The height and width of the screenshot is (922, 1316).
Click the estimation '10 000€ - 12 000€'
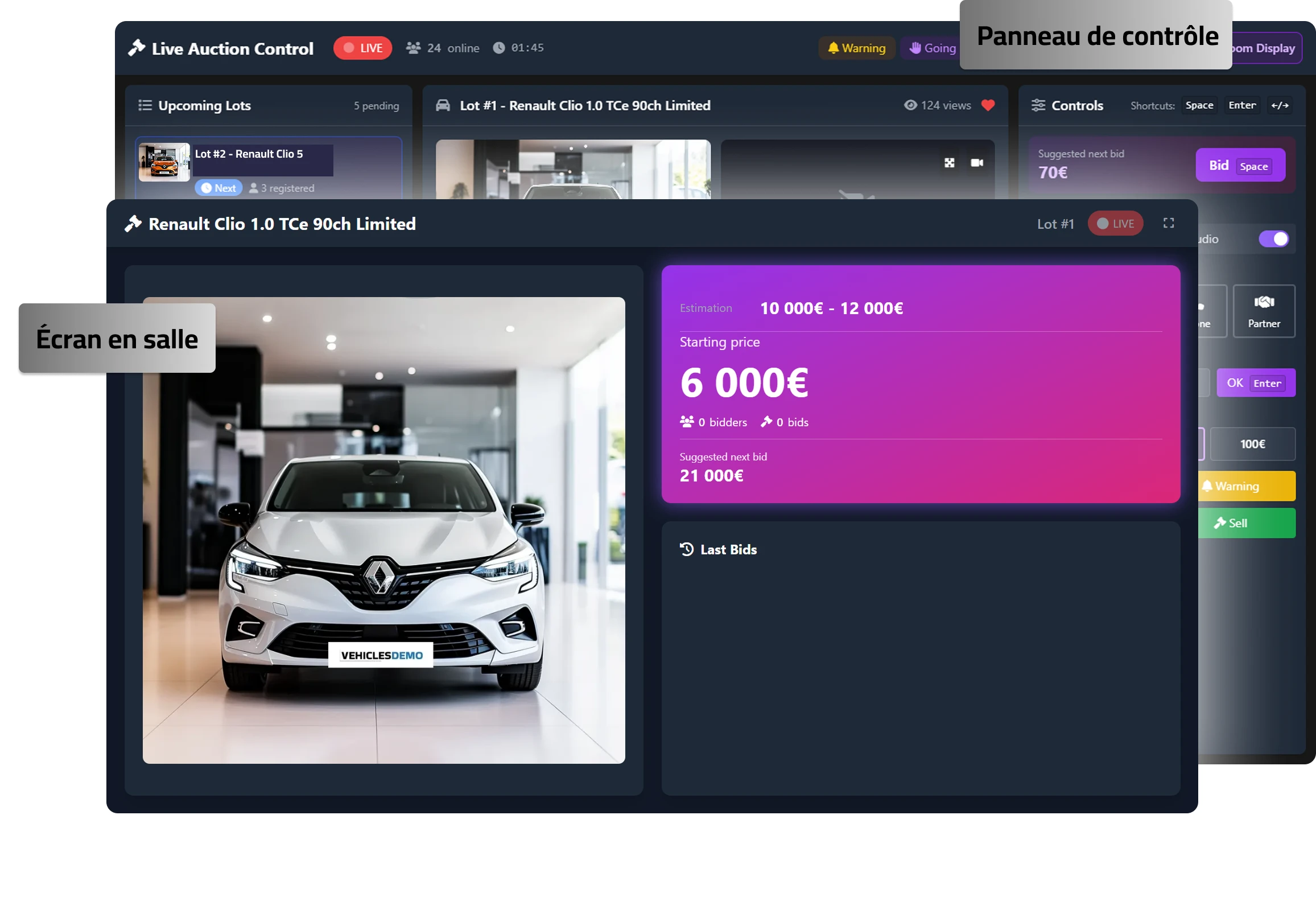[x=831, y=308]
